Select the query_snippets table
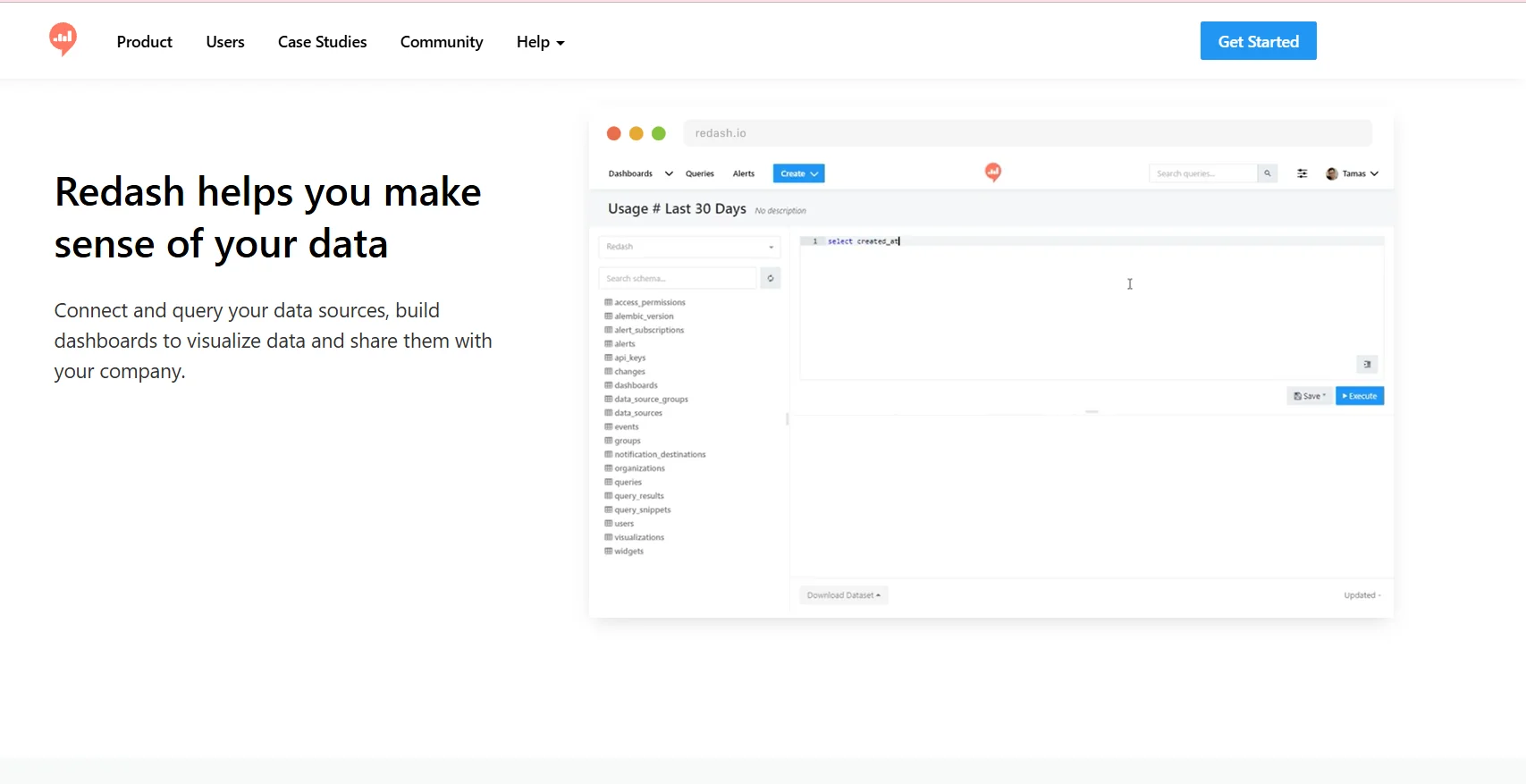The width and height of the screenshot is (1526, 784). point(637,510)
